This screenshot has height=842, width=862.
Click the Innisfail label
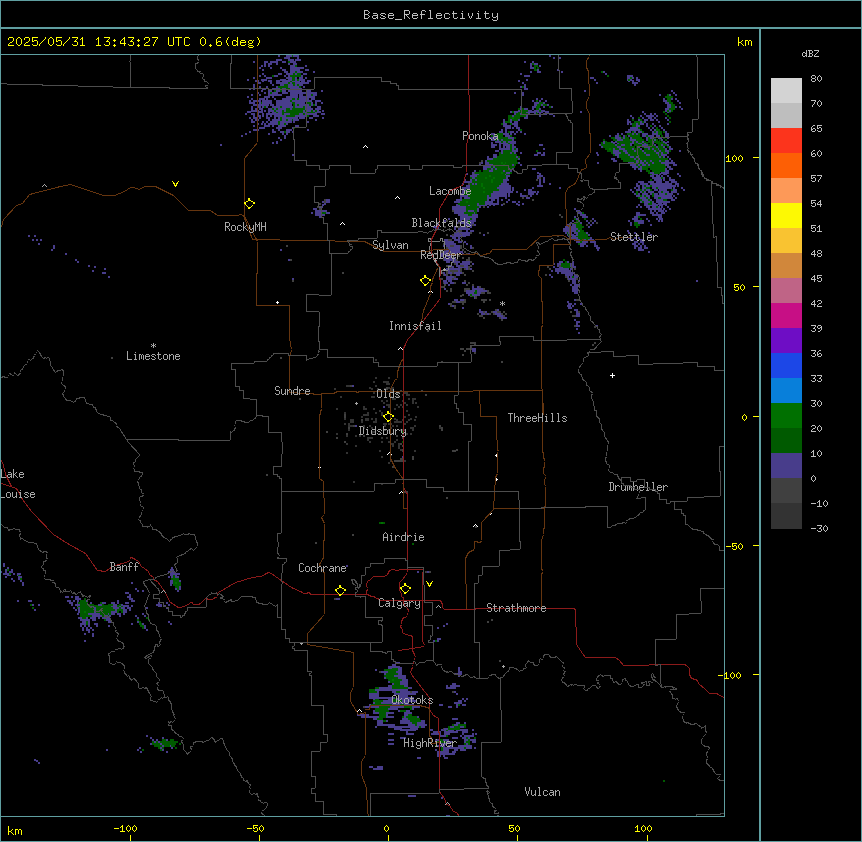[415, 326]
